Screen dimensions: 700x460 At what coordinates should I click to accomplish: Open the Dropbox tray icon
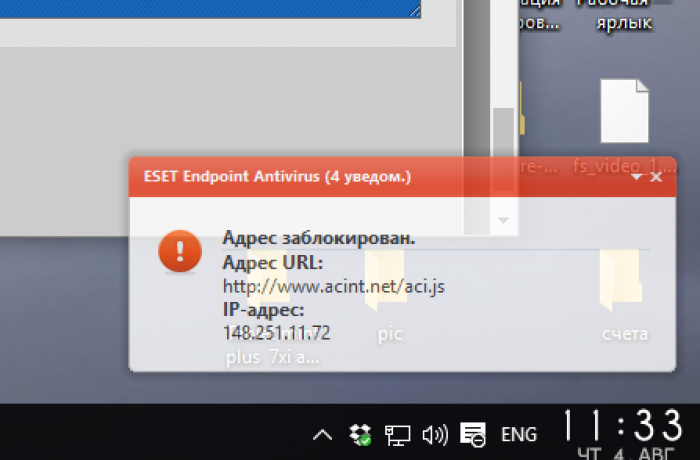(x=360, y=434)
